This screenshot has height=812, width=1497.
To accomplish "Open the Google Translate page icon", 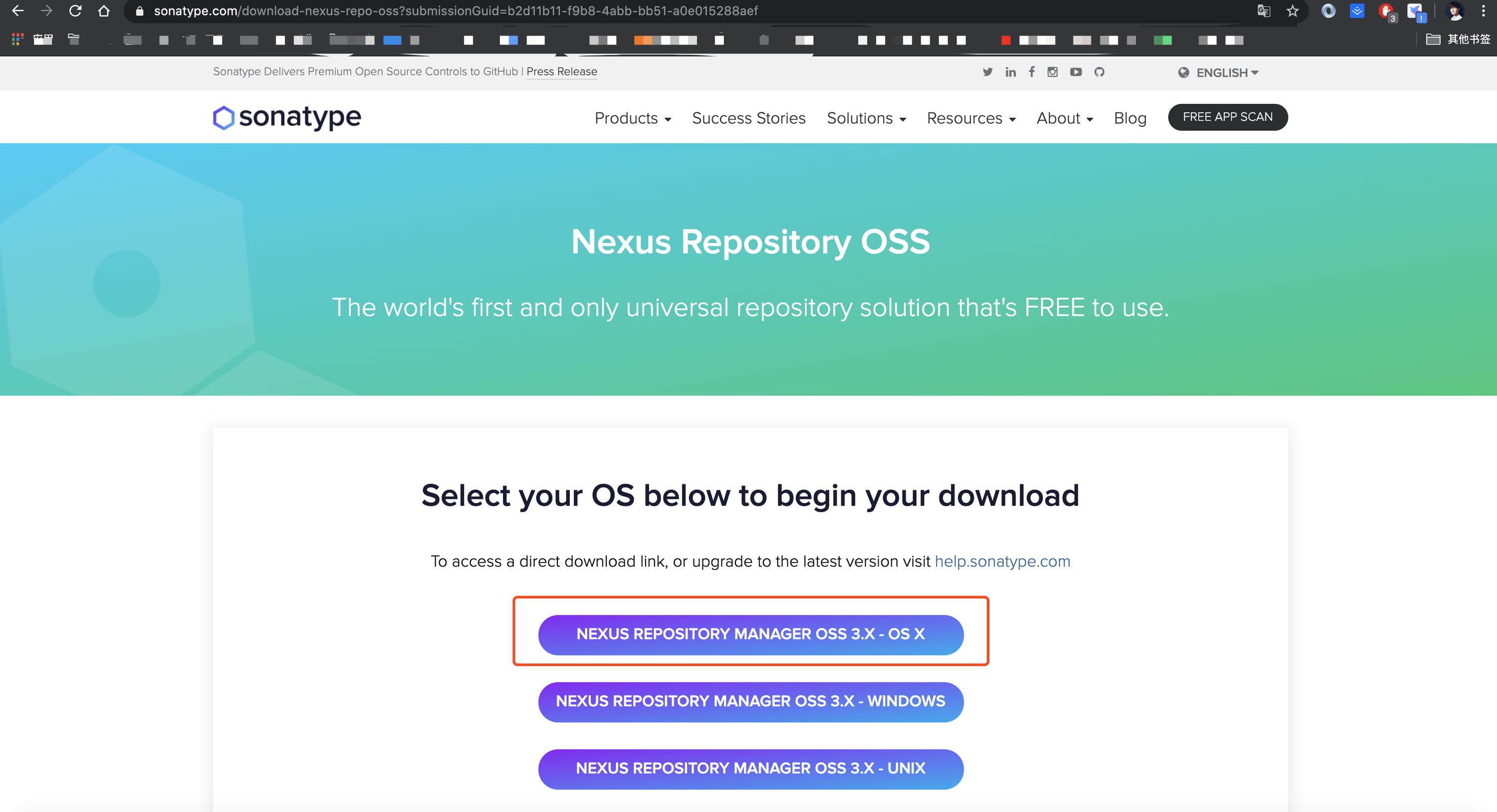I will 1263,11.
